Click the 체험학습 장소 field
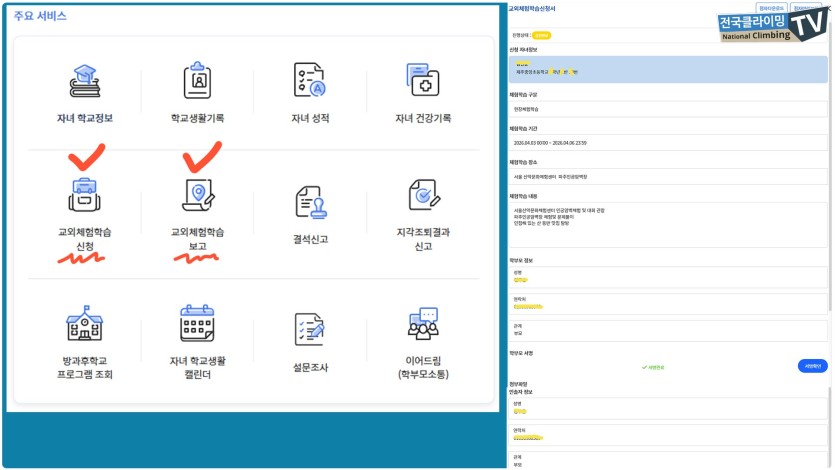 click(668, 176)
